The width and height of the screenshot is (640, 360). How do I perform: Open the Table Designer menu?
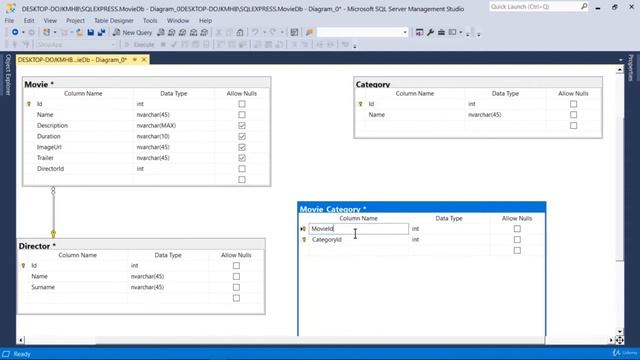pyautogui.click(x=113, y=20)
